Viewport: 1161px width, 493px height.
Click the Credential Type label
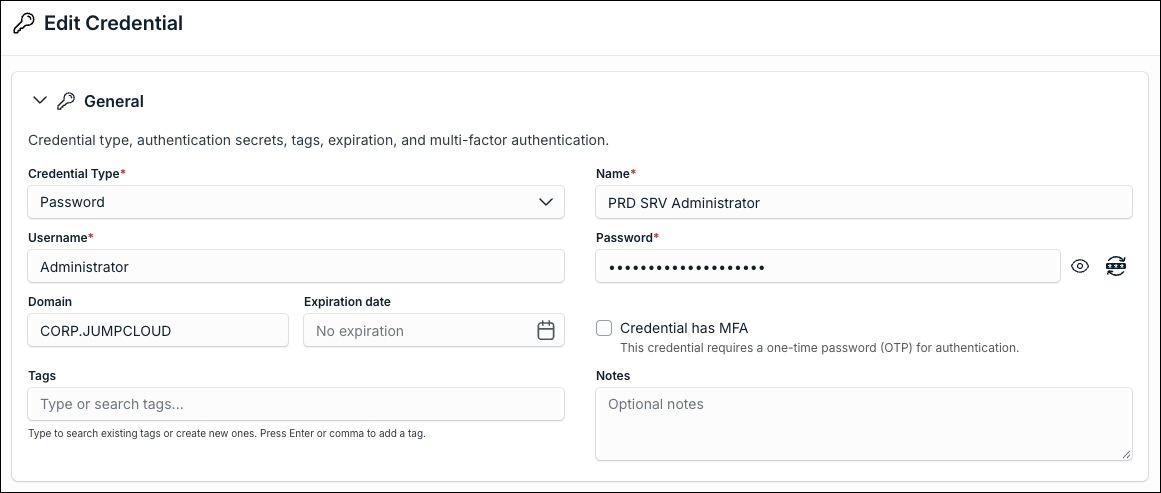point(77,173)
